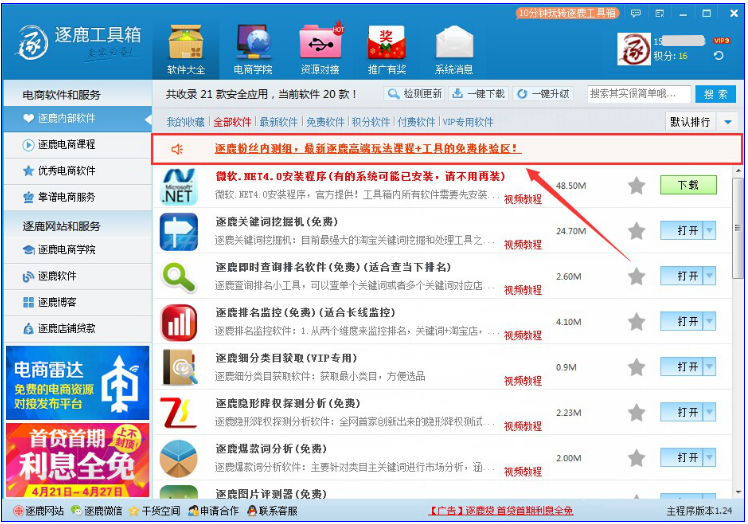Click the 电商雷达 banner ad
This screenshot has height=524, width=748.
(x=77, y=383)
